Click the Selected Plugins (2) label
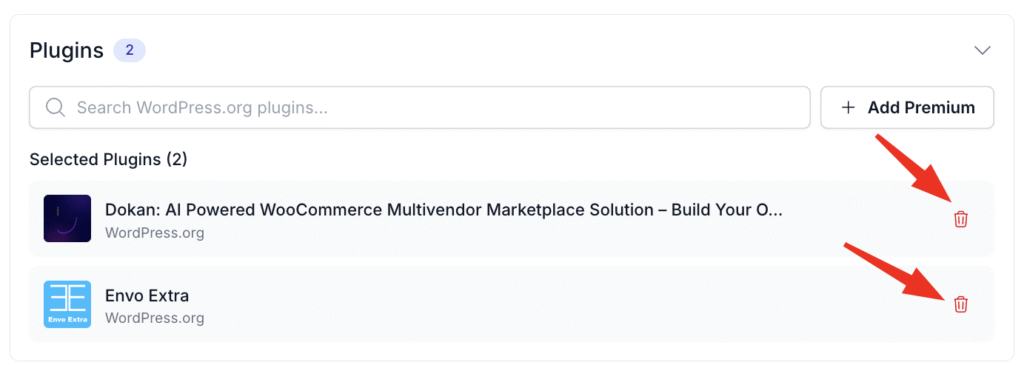Image resolution: width=1024 pixels, height=371 pixels. point(108,159)
